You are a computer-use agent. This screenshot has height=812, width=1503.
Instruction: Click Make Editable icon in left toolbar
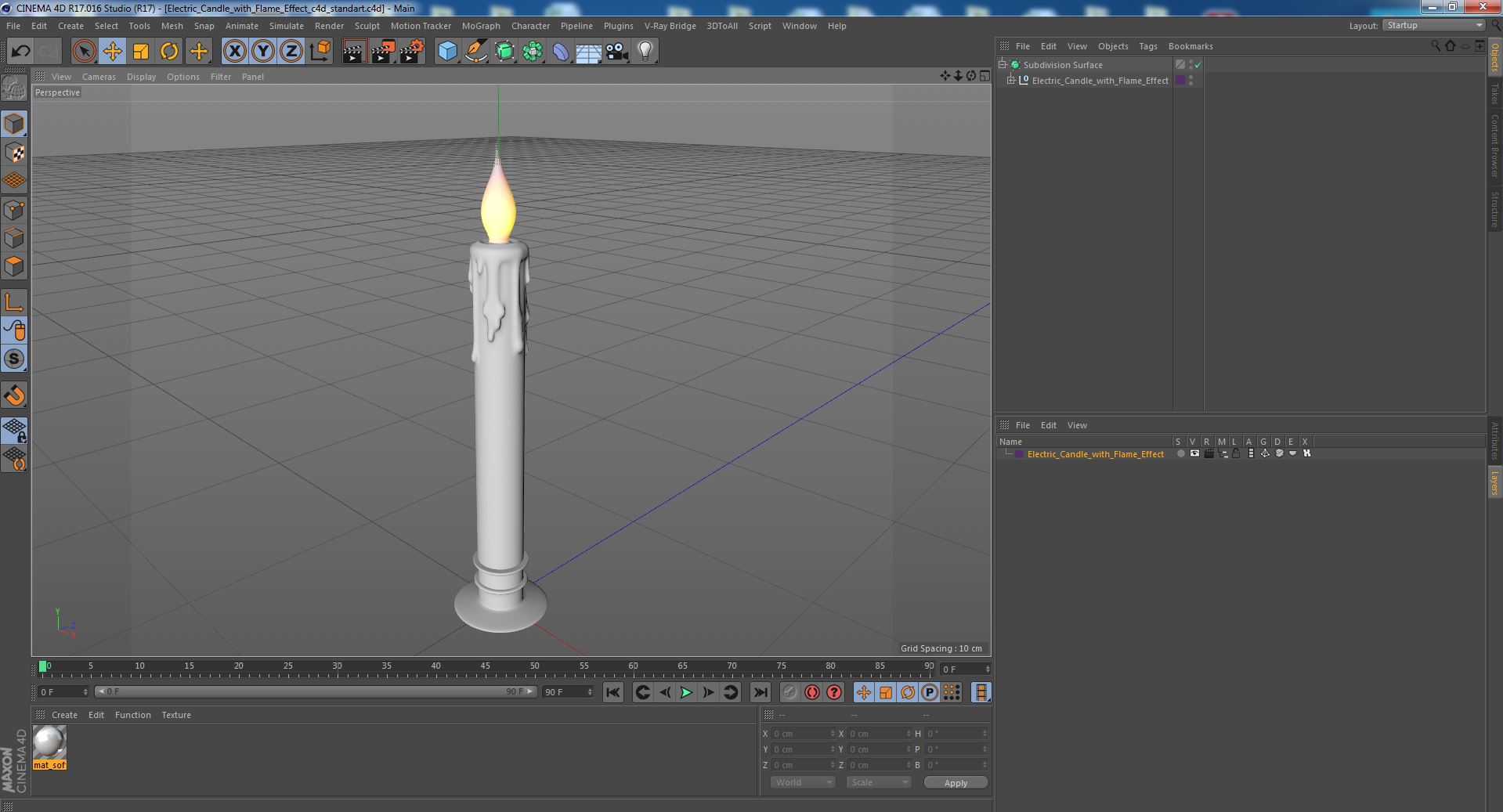pos(14,87)
